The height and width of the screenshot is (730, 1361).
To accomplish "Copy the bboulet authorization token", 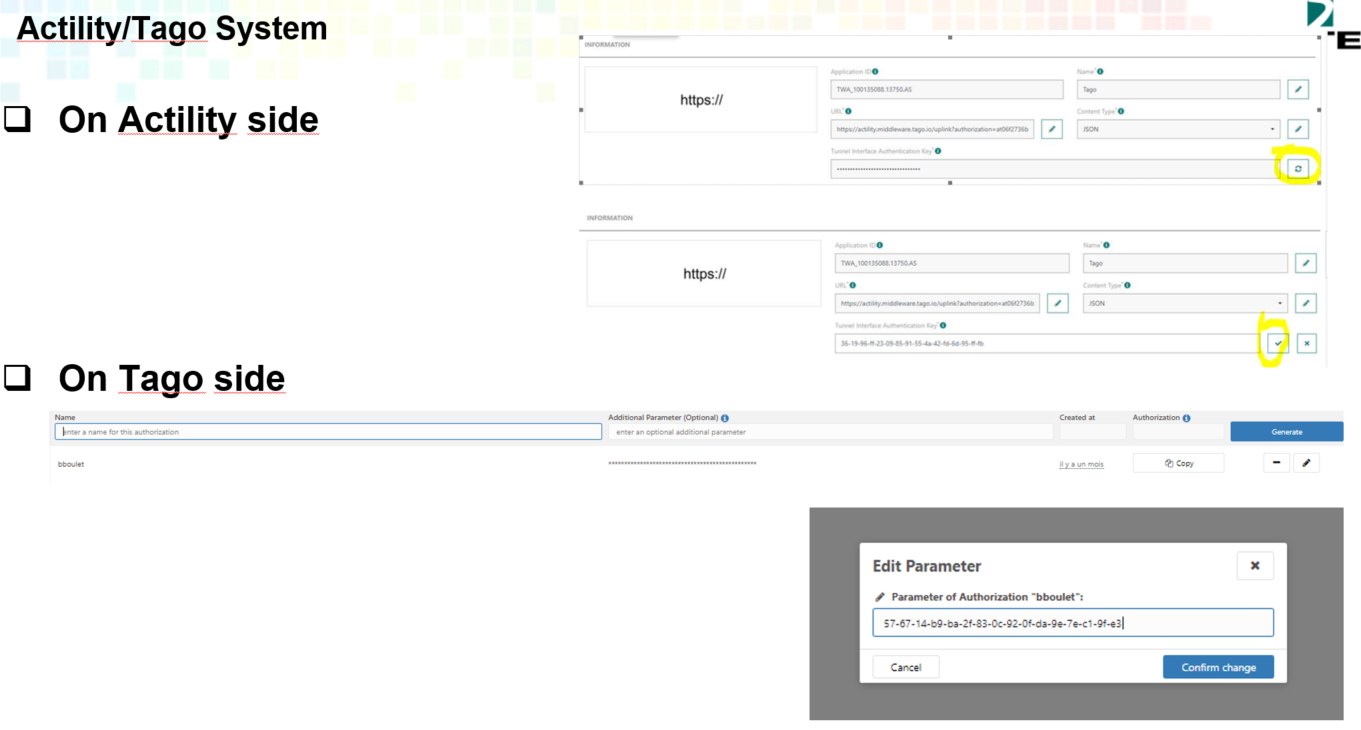I will click(x=1179, y=463).
